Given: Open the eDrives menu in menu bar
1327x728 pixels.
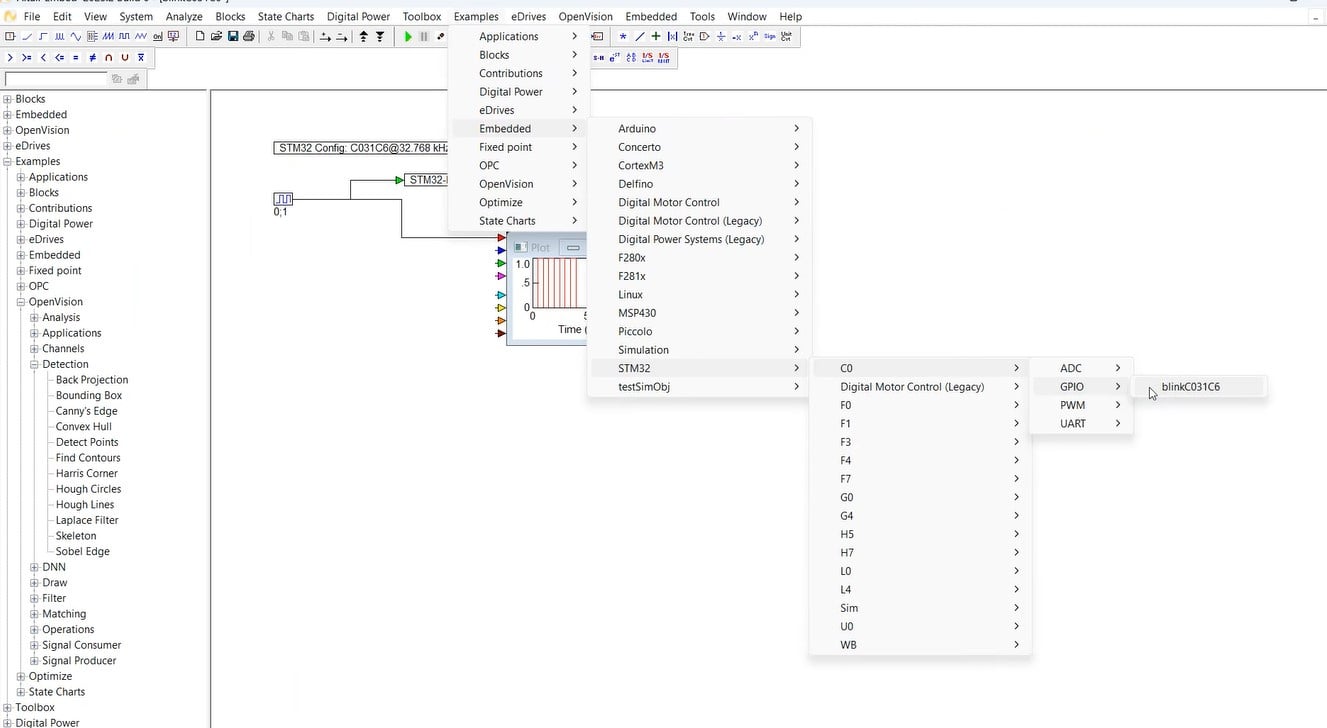Looking at the screenshot, I should [528, 16].
